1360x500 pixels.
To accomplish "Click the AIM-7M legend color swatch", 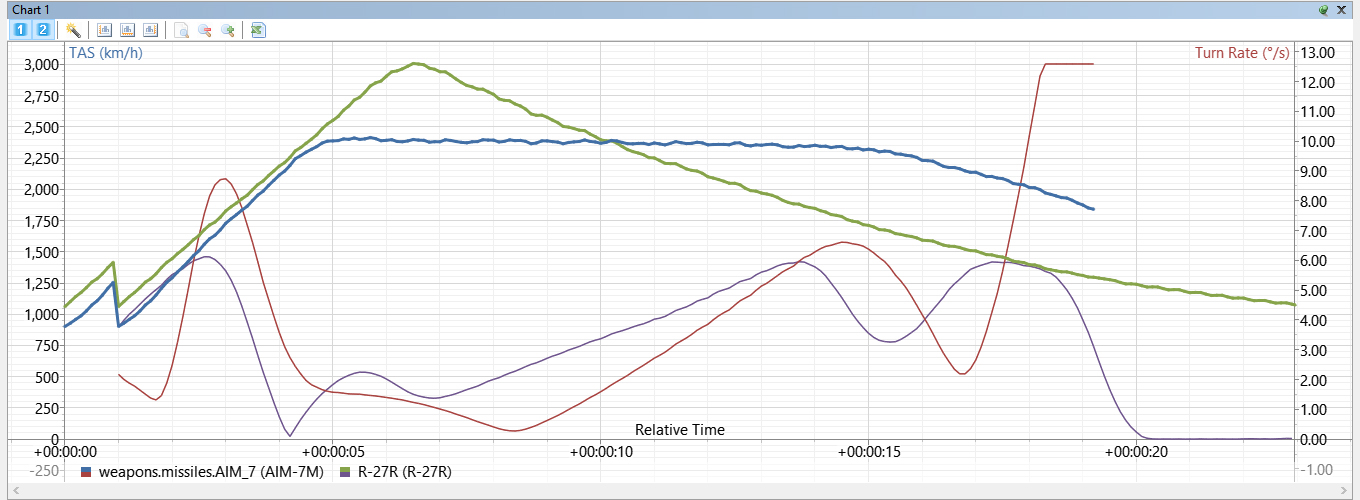I will 87,471.
